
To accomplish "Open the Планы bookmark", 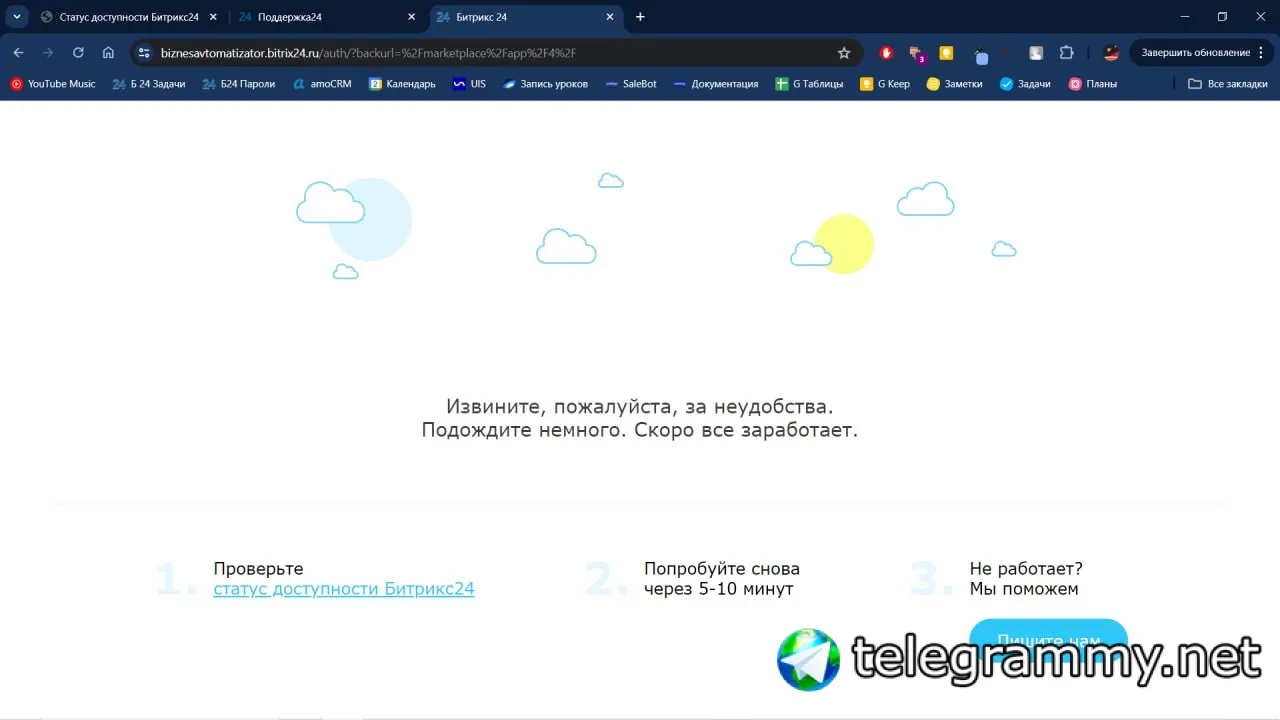I will pyautogui.click(x=1093, y=84).
